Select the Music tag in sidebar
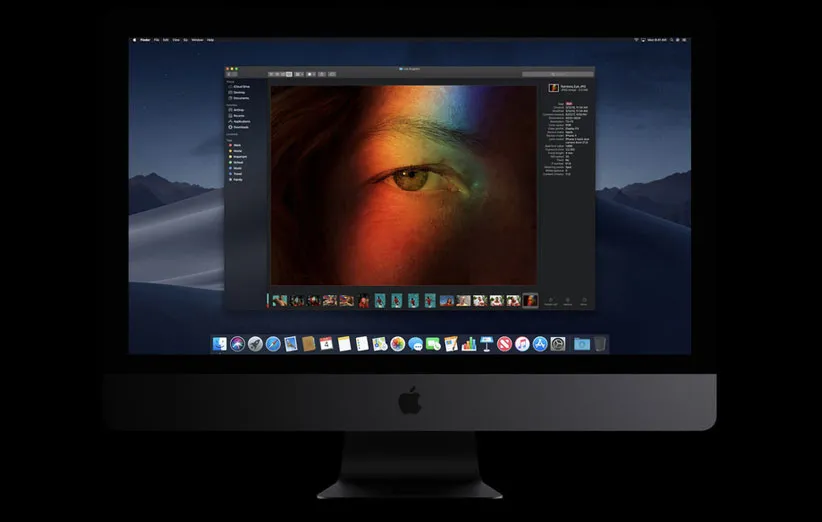 click(235, 168)
